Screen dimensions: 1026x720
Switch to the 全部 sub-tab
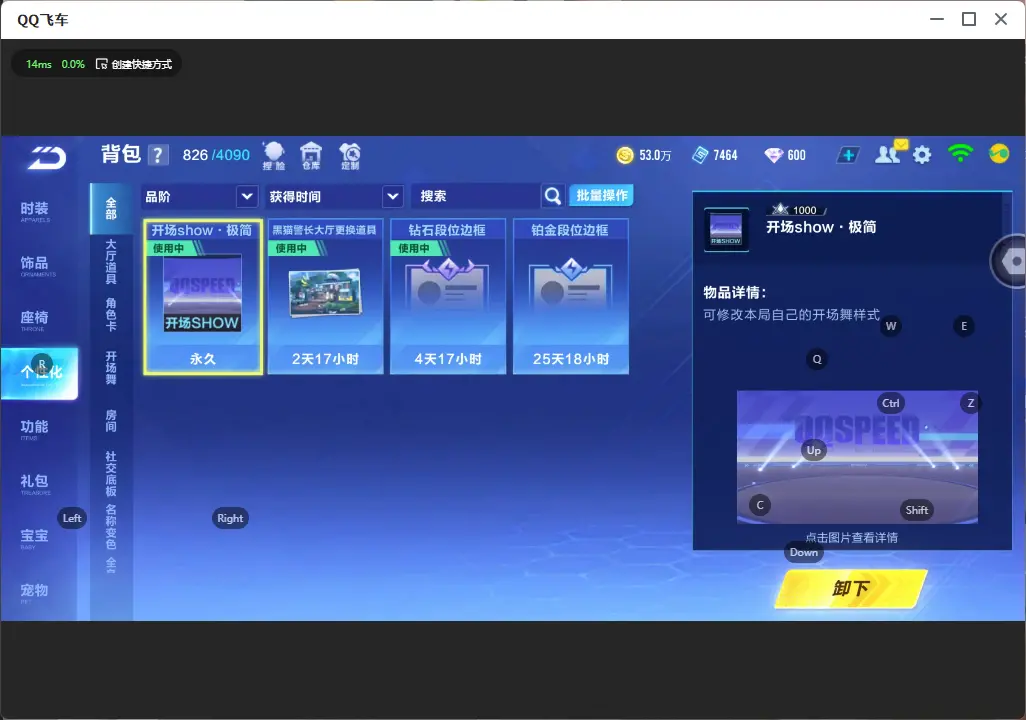[111, 209]
